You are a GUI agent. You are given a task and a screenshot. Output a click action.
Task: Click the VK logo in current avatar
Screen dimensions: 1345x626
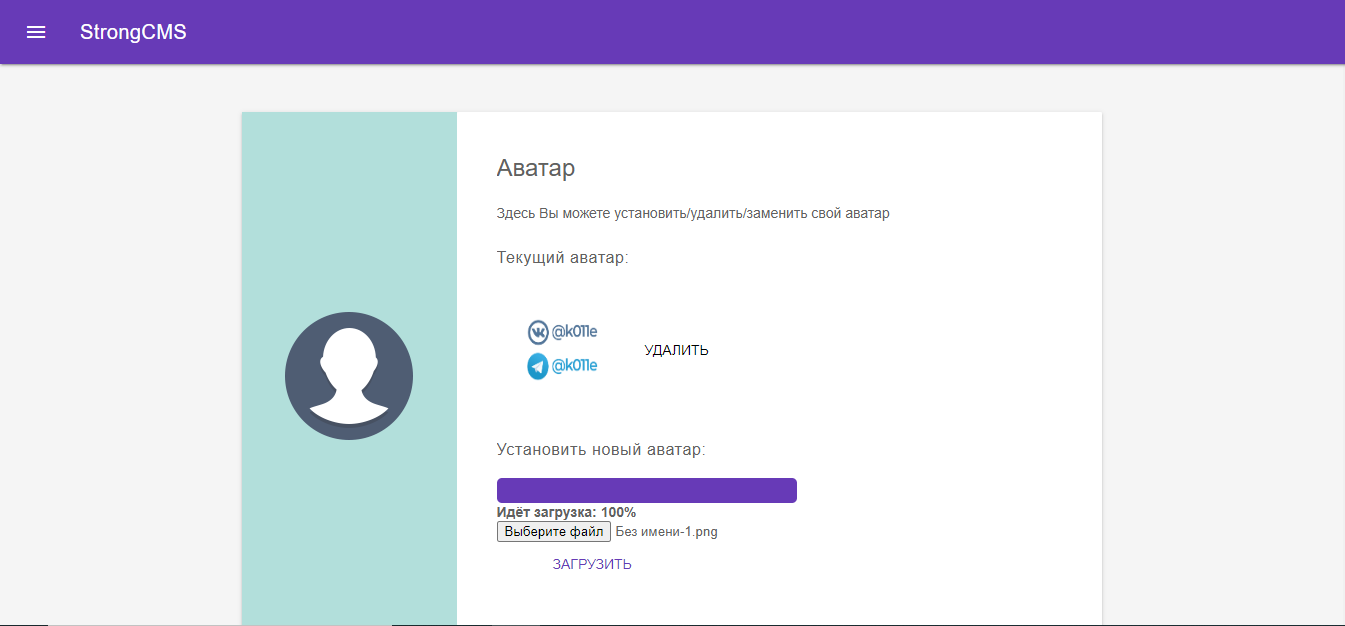tap(538, 332)
